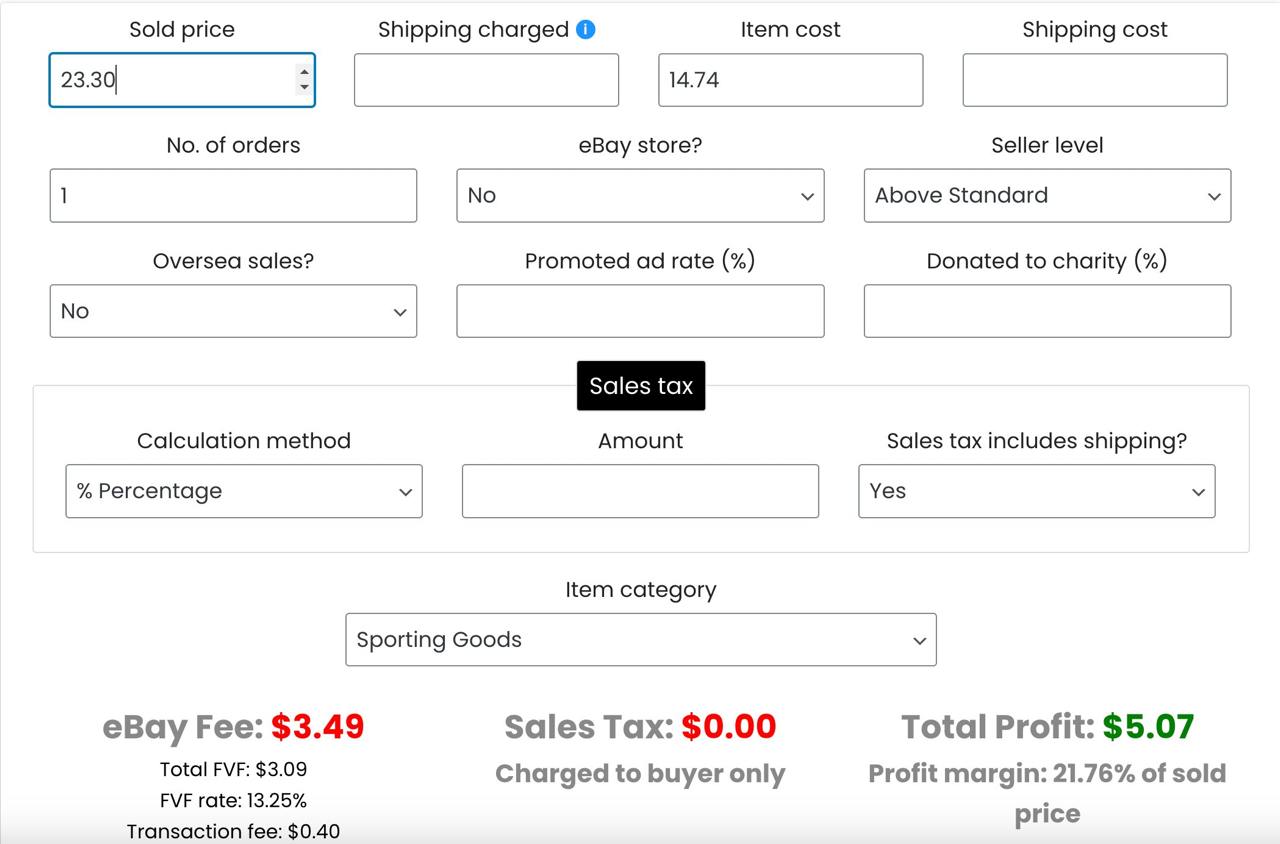
Task: Click the Item cost input field
Action: tap(790, 80)
